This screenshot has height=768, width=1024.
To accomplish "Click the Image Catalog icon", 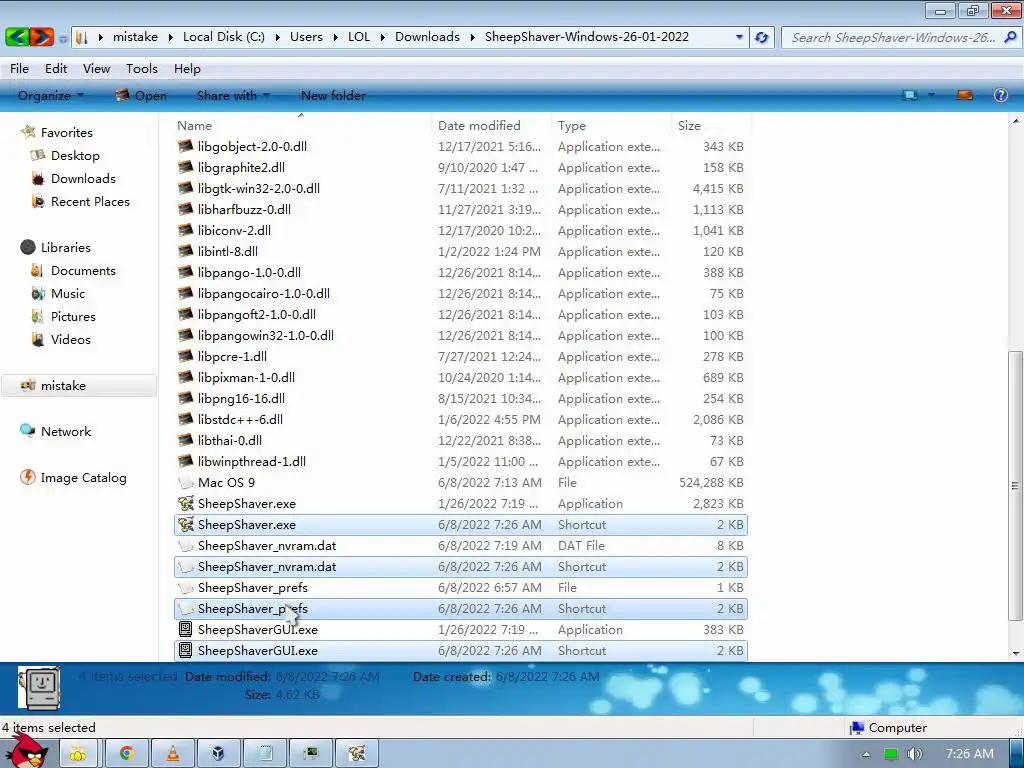I will click(28, 477).
